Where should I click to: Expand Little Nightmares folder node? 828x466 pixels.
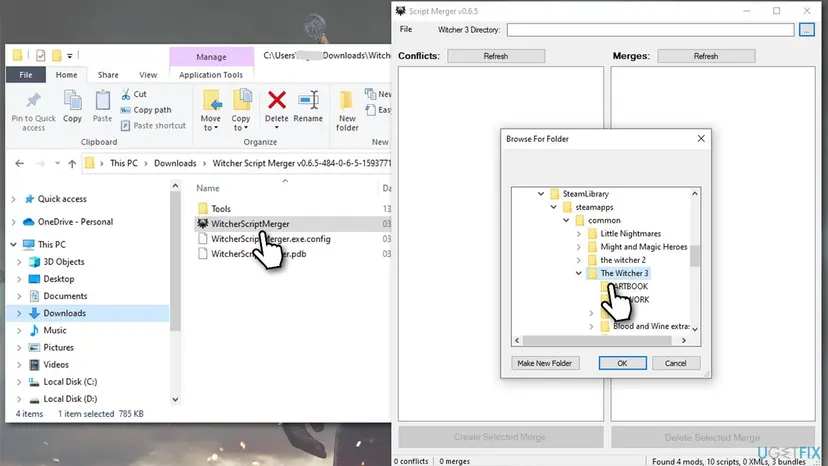pyautogui.click(x=579, y=234)
